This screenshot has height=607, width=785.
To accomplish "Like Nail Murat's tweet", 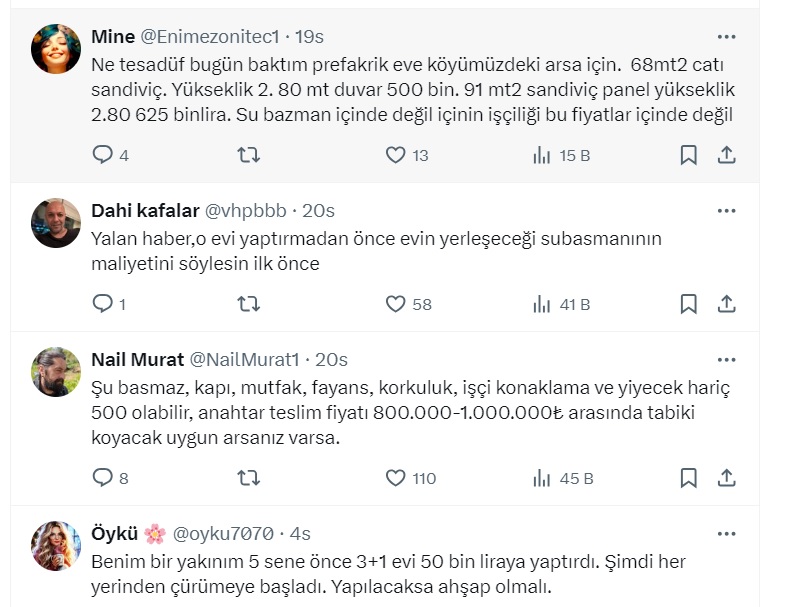I will [x=395, y=478].
